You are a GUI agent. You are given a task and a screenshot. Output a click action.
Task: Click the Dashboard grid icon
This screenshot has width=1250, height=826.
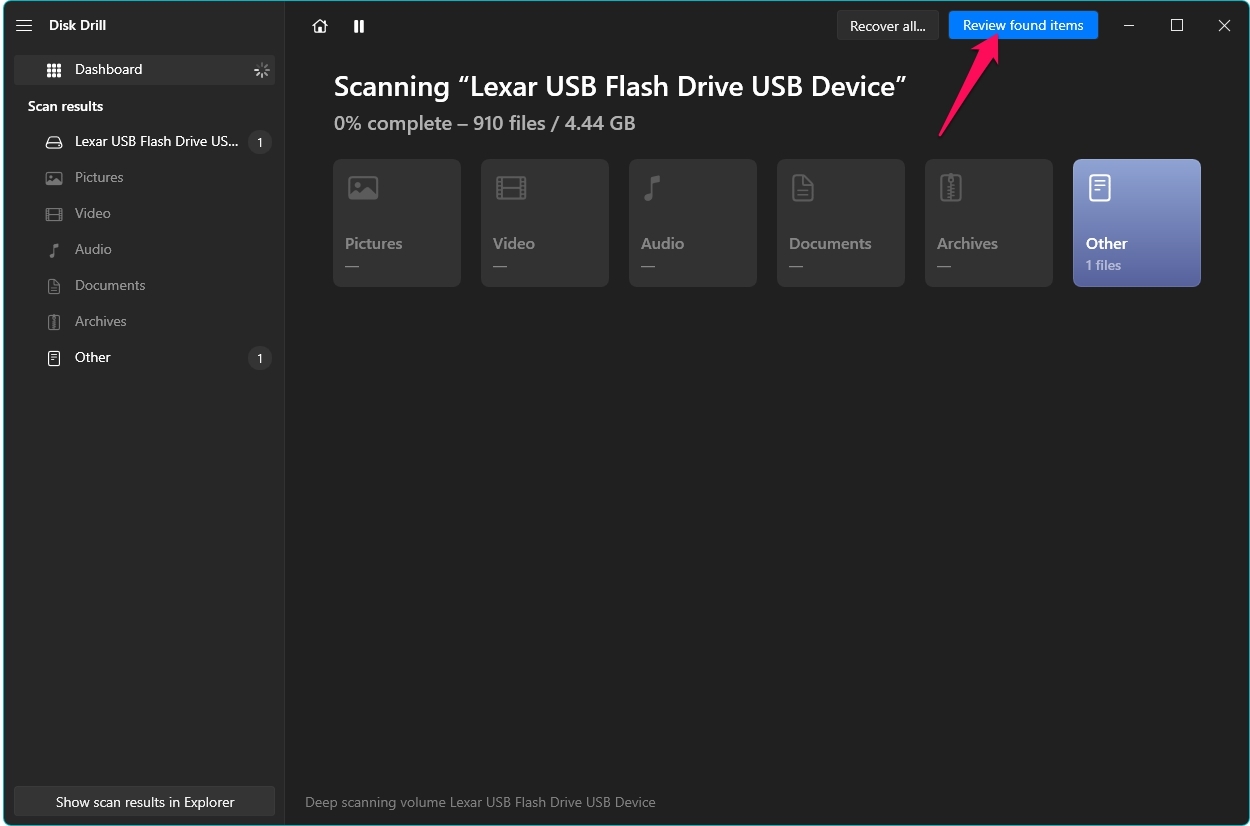[x=54, y=70]
